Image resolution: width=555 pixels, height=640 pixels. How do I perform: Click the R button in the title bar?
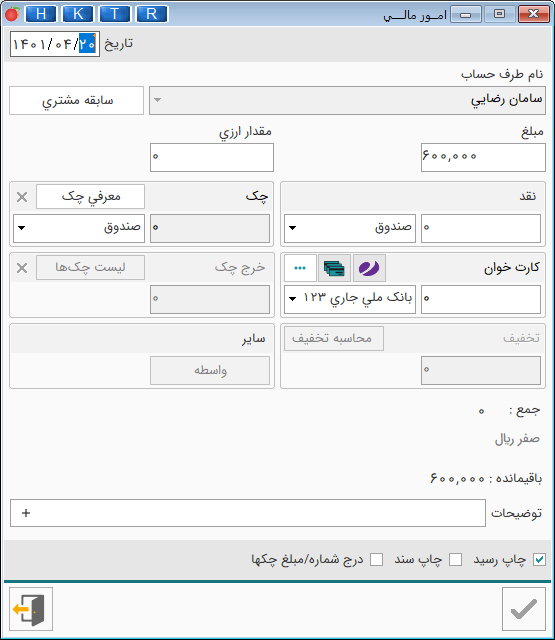click(x=151, y=14)
